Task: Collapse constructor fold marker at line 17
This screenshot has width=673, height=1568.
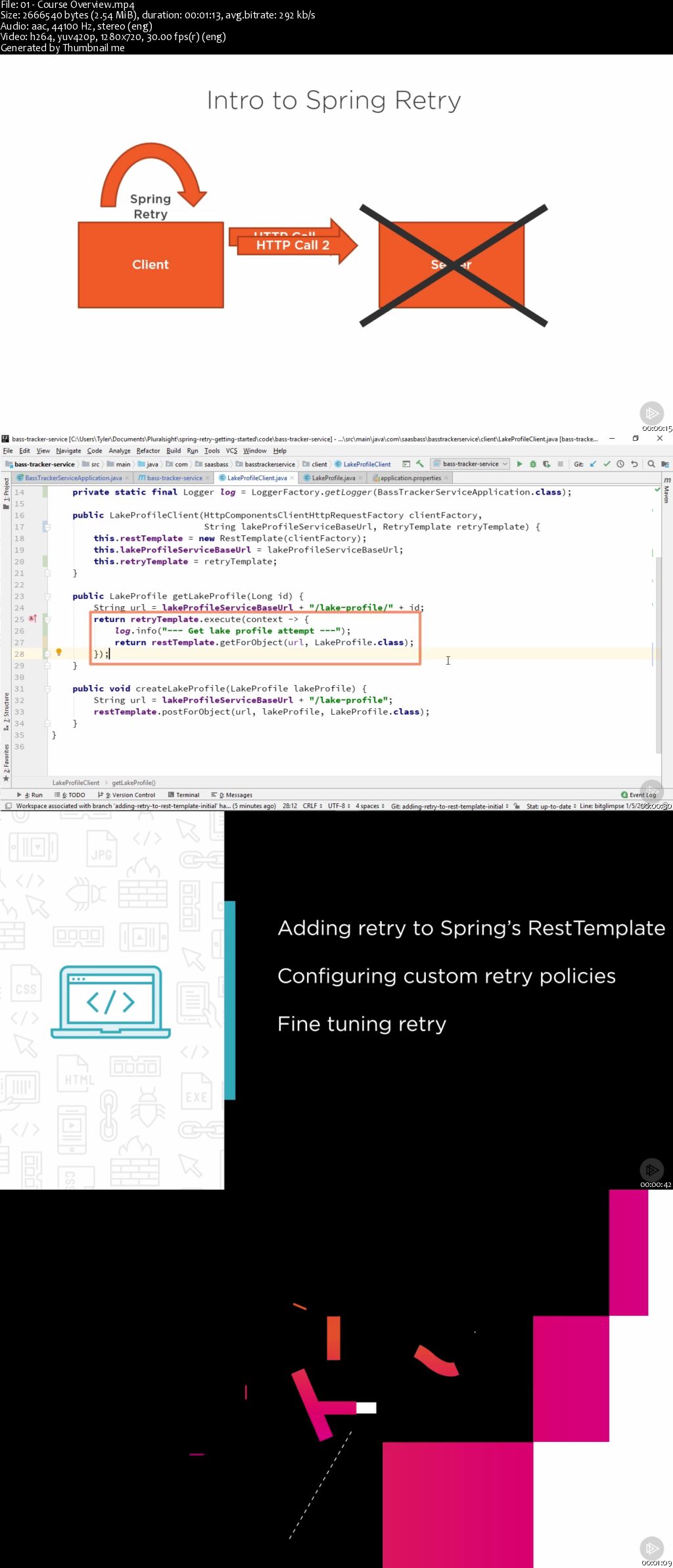Action: (47, 527)
